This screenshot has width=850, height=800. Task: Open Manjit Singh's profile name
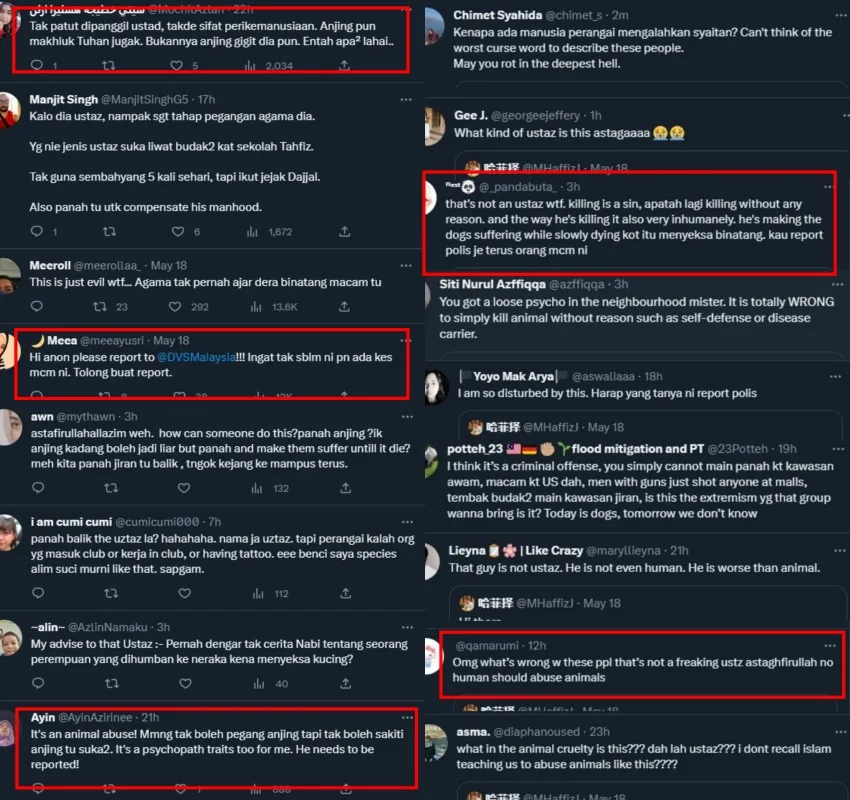point(63,99)
